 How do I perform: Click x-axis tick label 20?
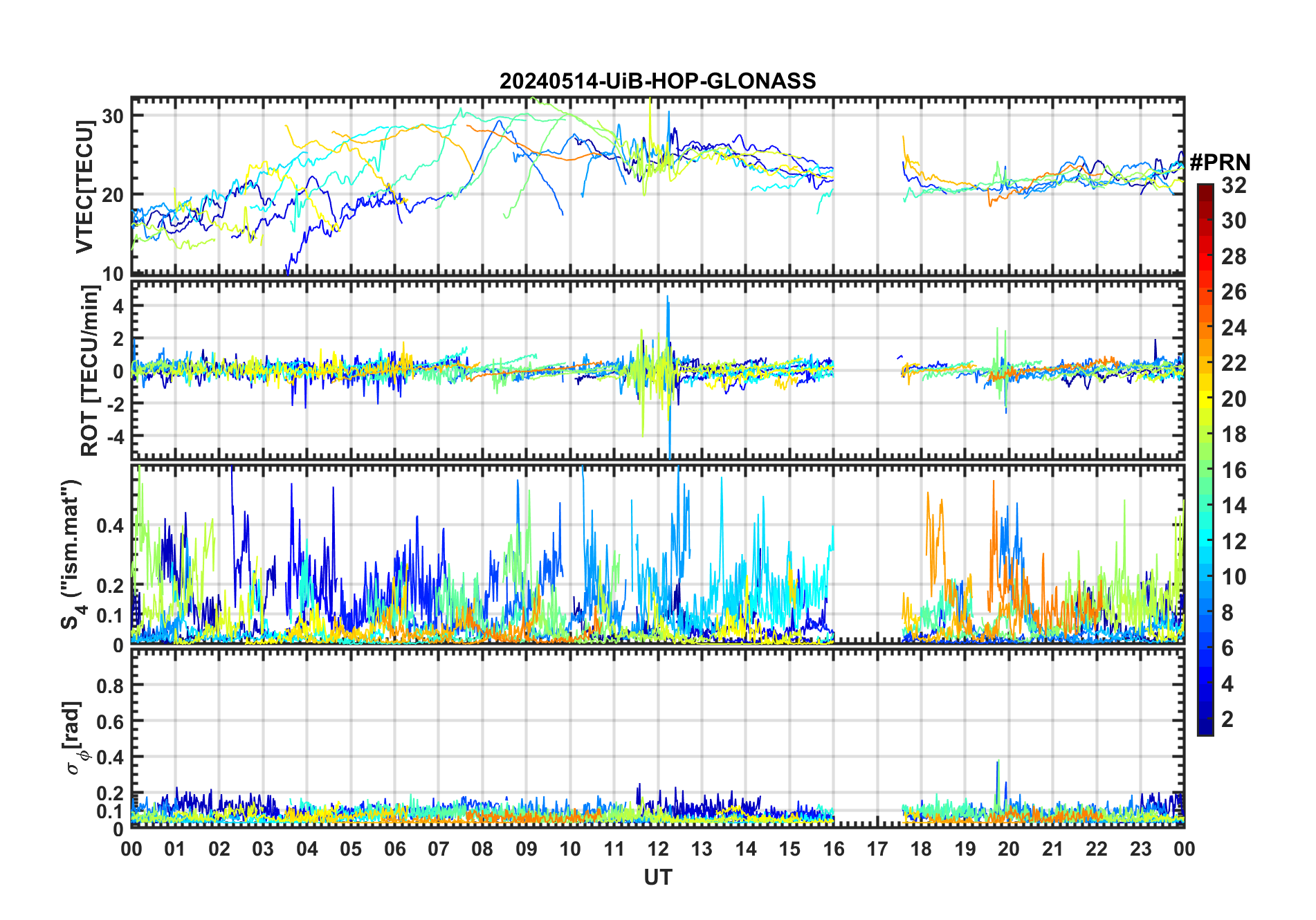pos(1009,849)
